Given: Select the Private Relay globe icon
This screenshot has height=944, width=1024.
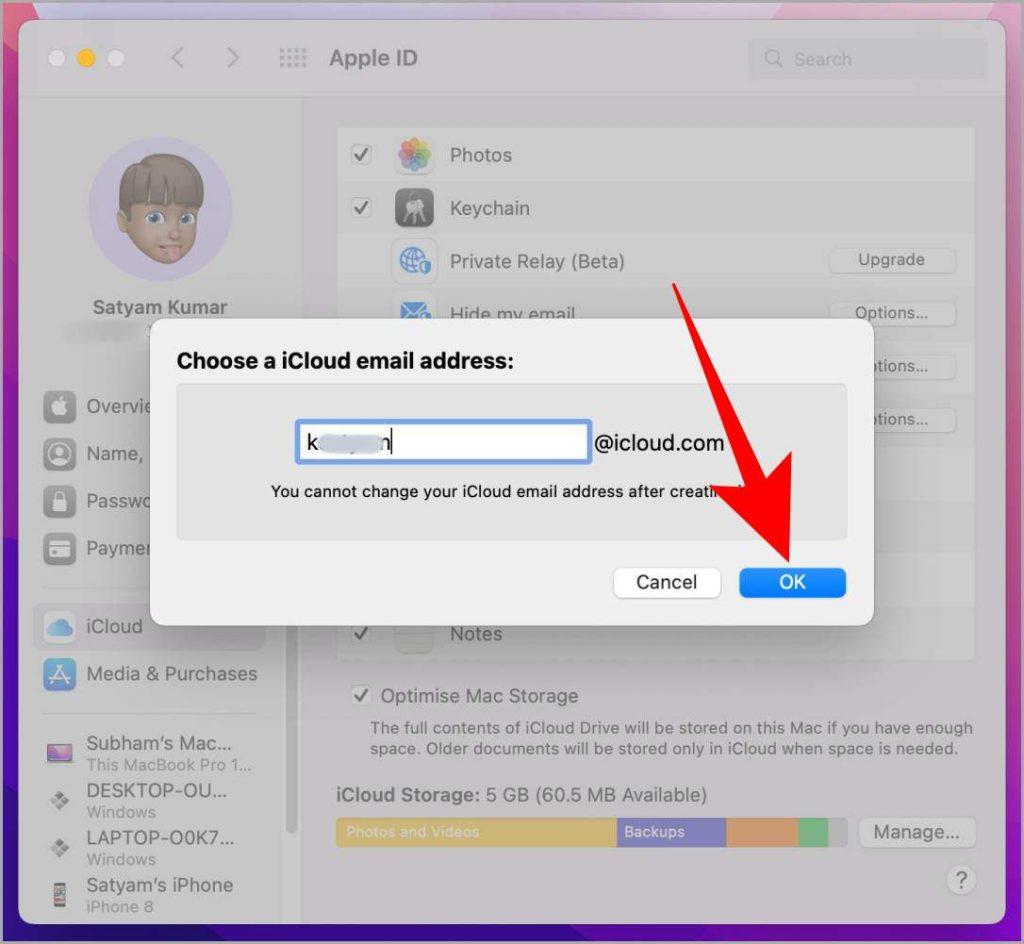Looking at the screenshot, I should coord(414,260).
